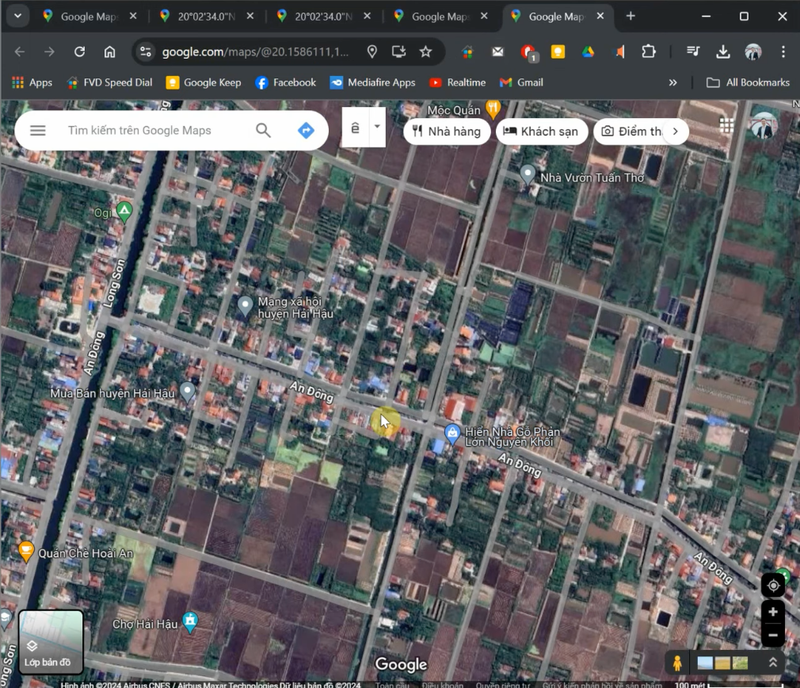Open directions with the blue arrow icon

[x=306, y=131]
